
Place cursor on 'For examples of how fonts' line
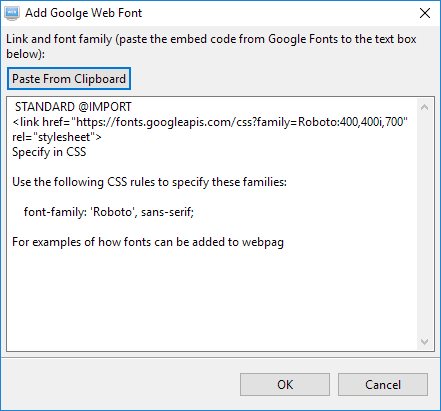(148, 242)
